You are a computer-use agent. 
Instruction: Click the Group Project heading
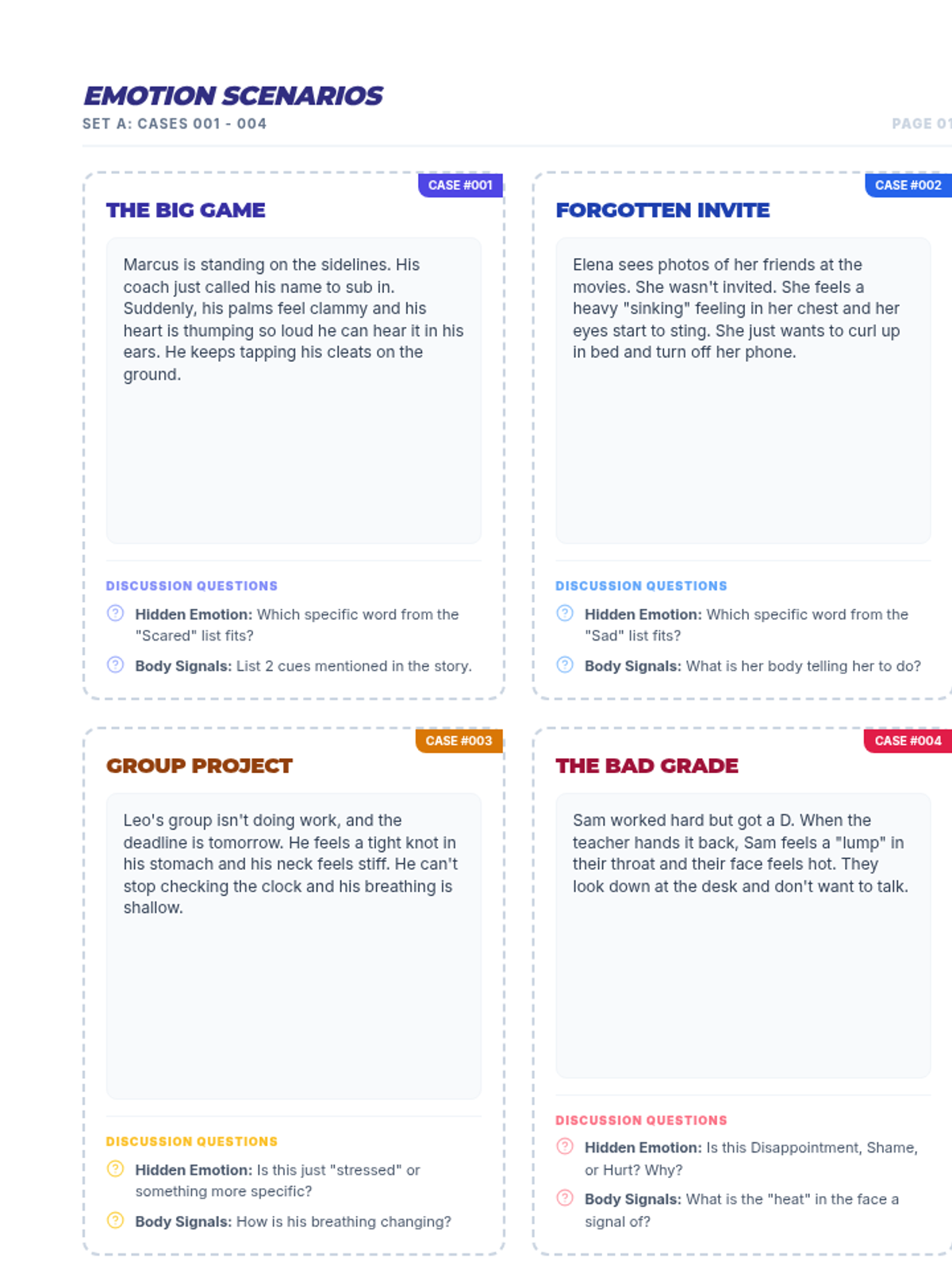199,766
